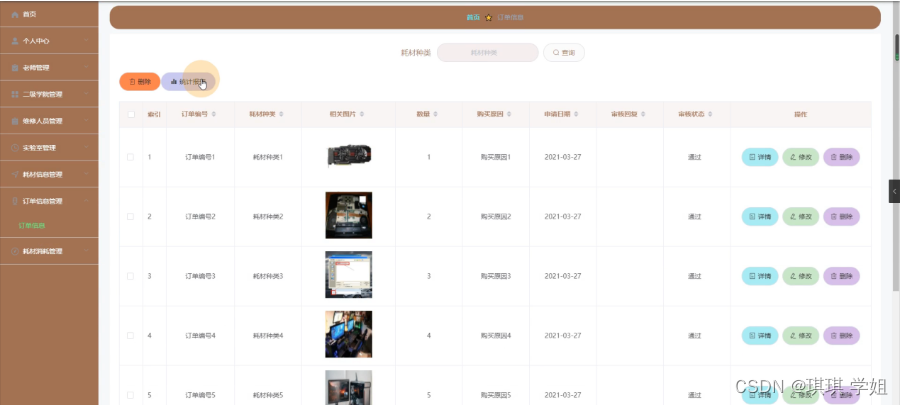Viewport: 903px width, 405px height.
Task: Collapse the 订单信息管理 sidebar menu
Action: point(49,201)
